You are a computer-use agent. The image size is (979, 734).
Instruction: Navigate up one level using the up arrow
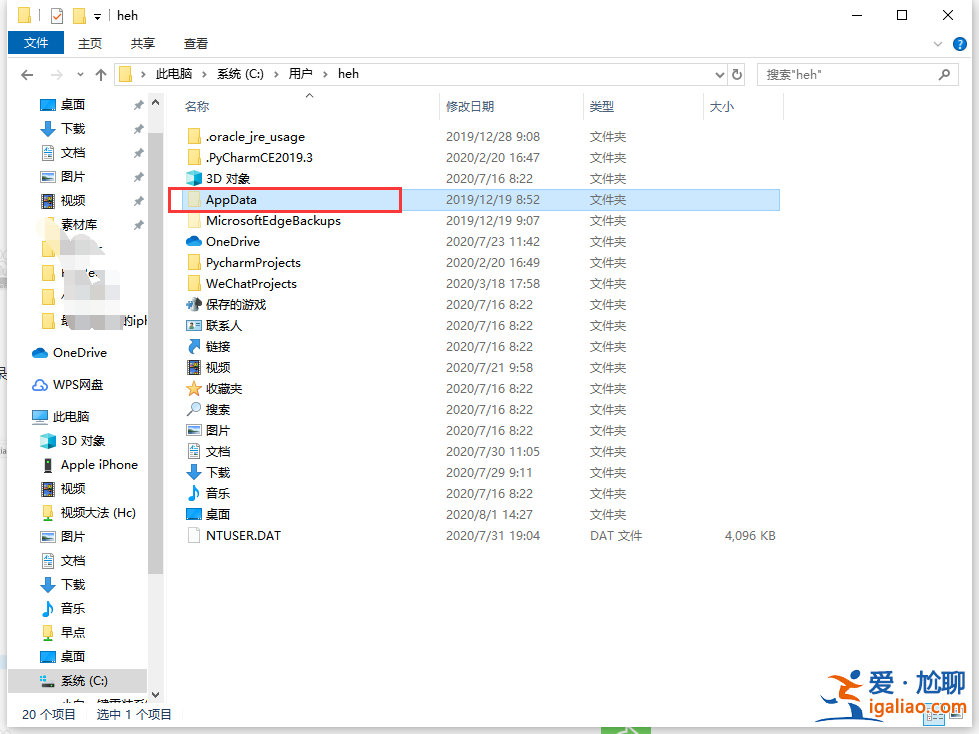point(100,74)
